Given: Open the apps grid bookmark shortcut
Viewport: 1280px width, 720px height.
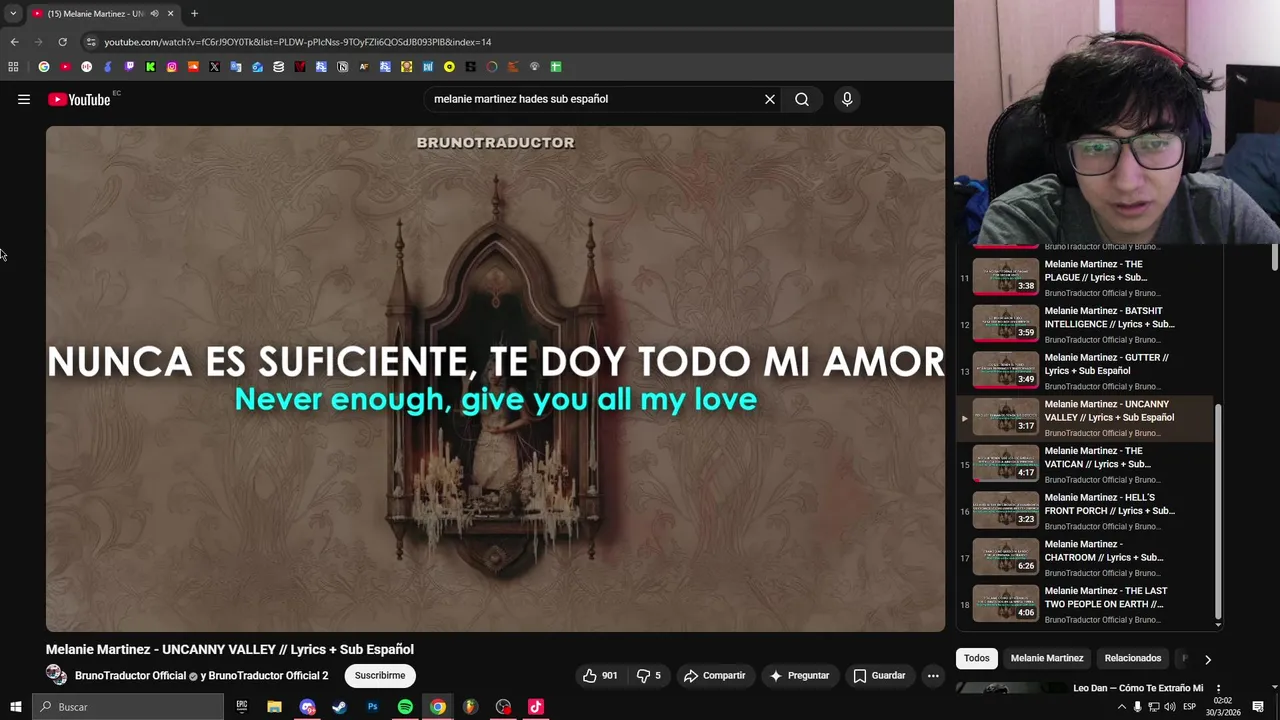Looking at the screenshot, I should tap(13, 67).
